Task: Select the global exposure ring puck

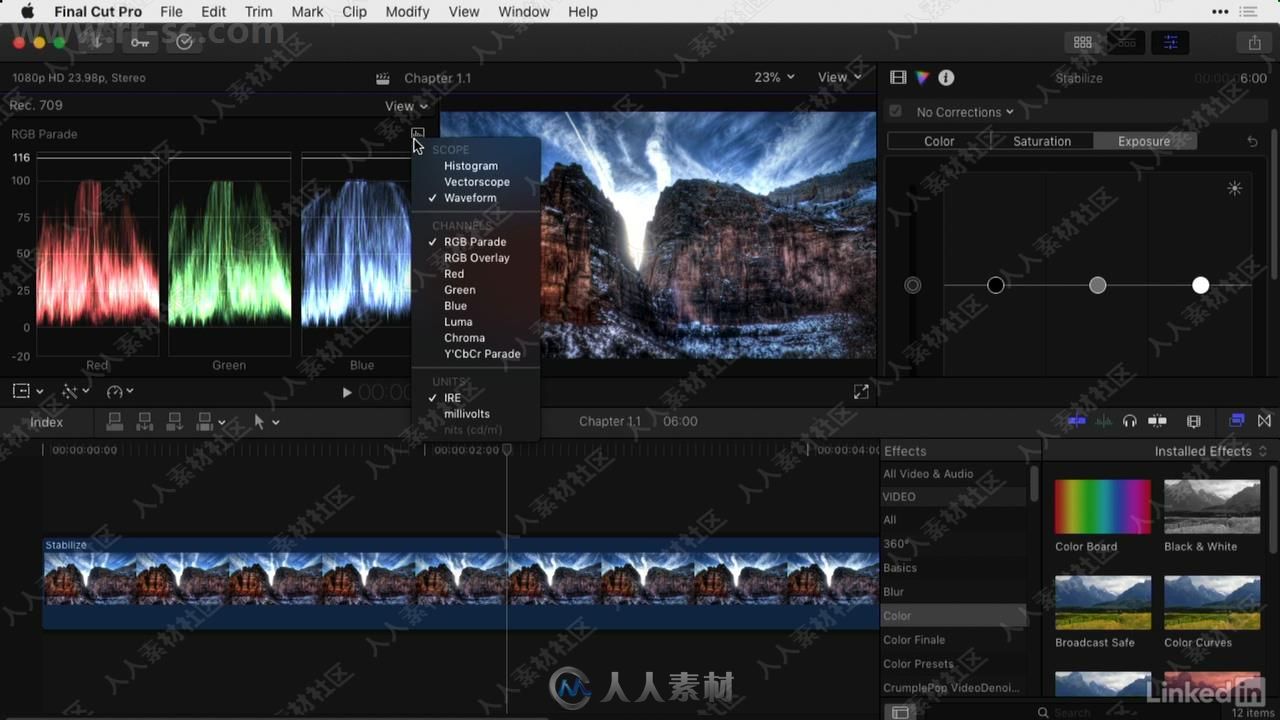Action: tap(912, 285)
